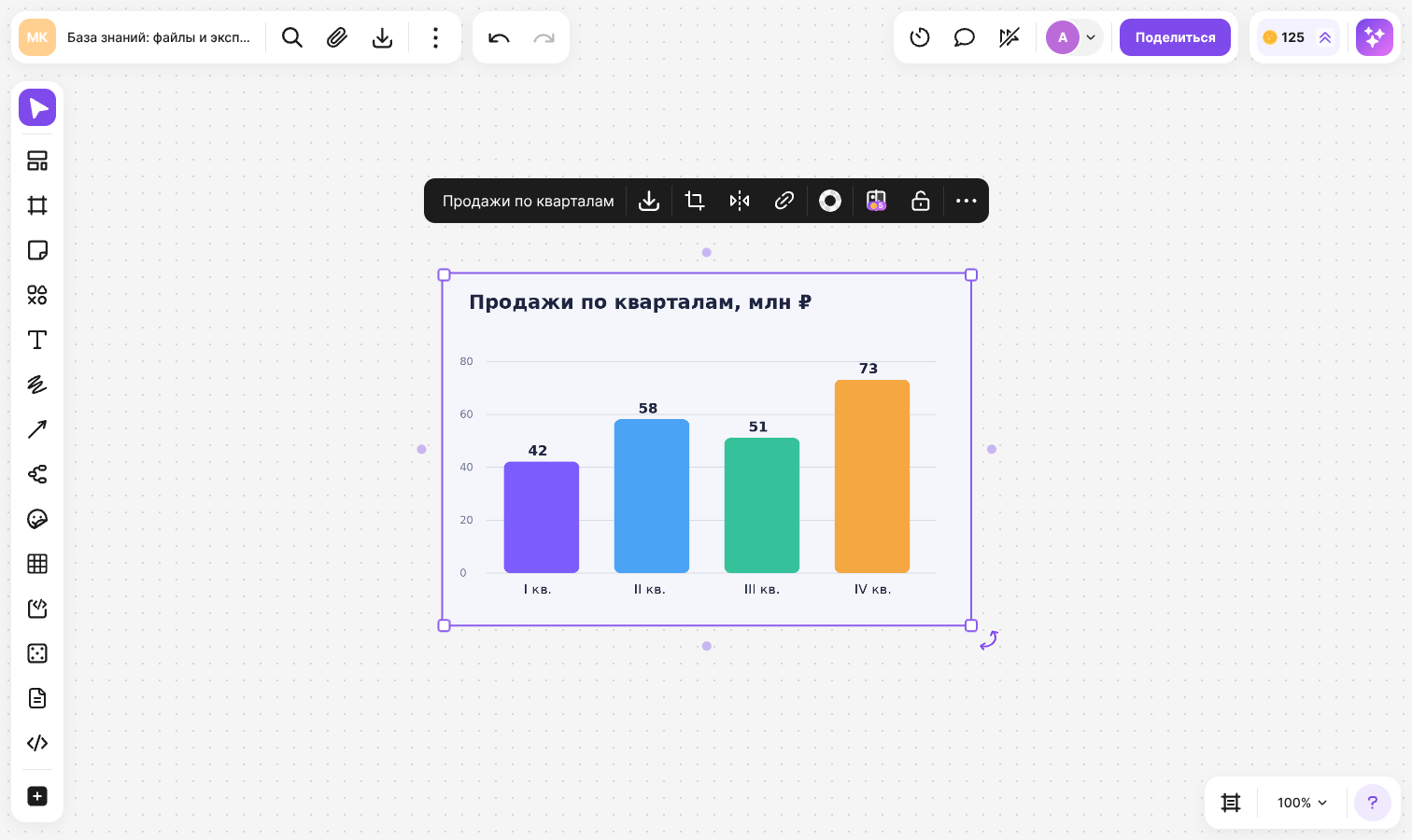Viewport: 1412px width, 840px height.
Task: Search the board with magnifier icon
Action: [292, 37]
